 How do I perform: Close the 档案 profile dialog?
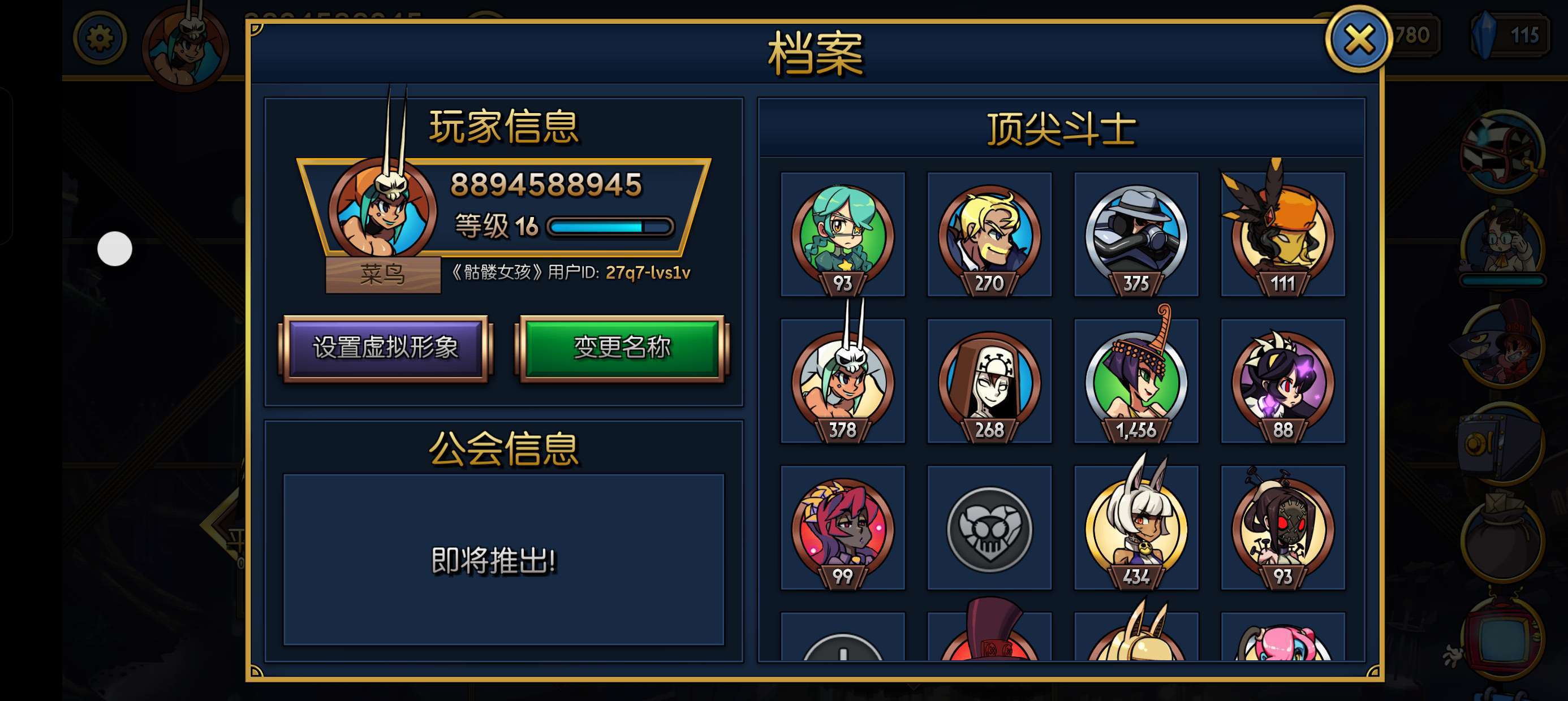pos(1358,39)
